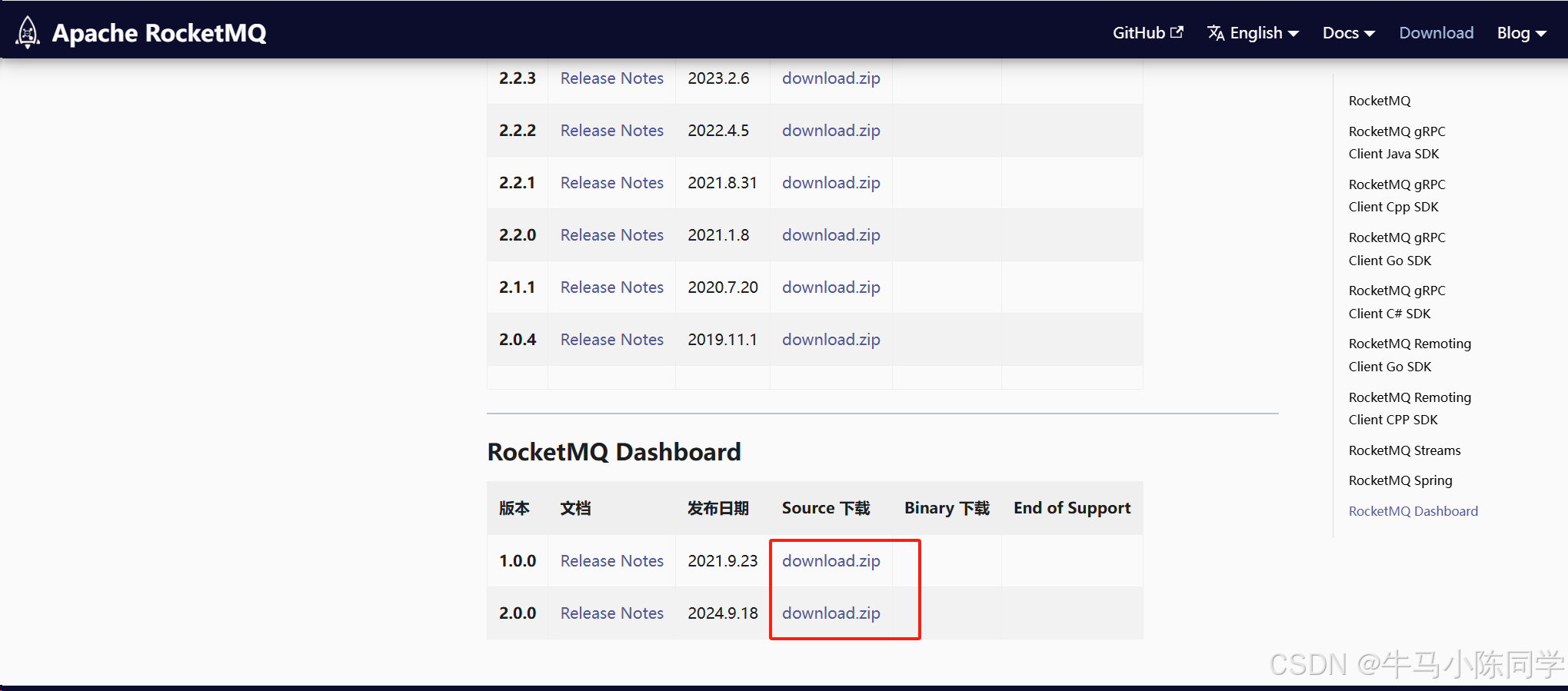
Task: Jump to RocketMQ section in sidebar
Action: tap(1380, 101)
